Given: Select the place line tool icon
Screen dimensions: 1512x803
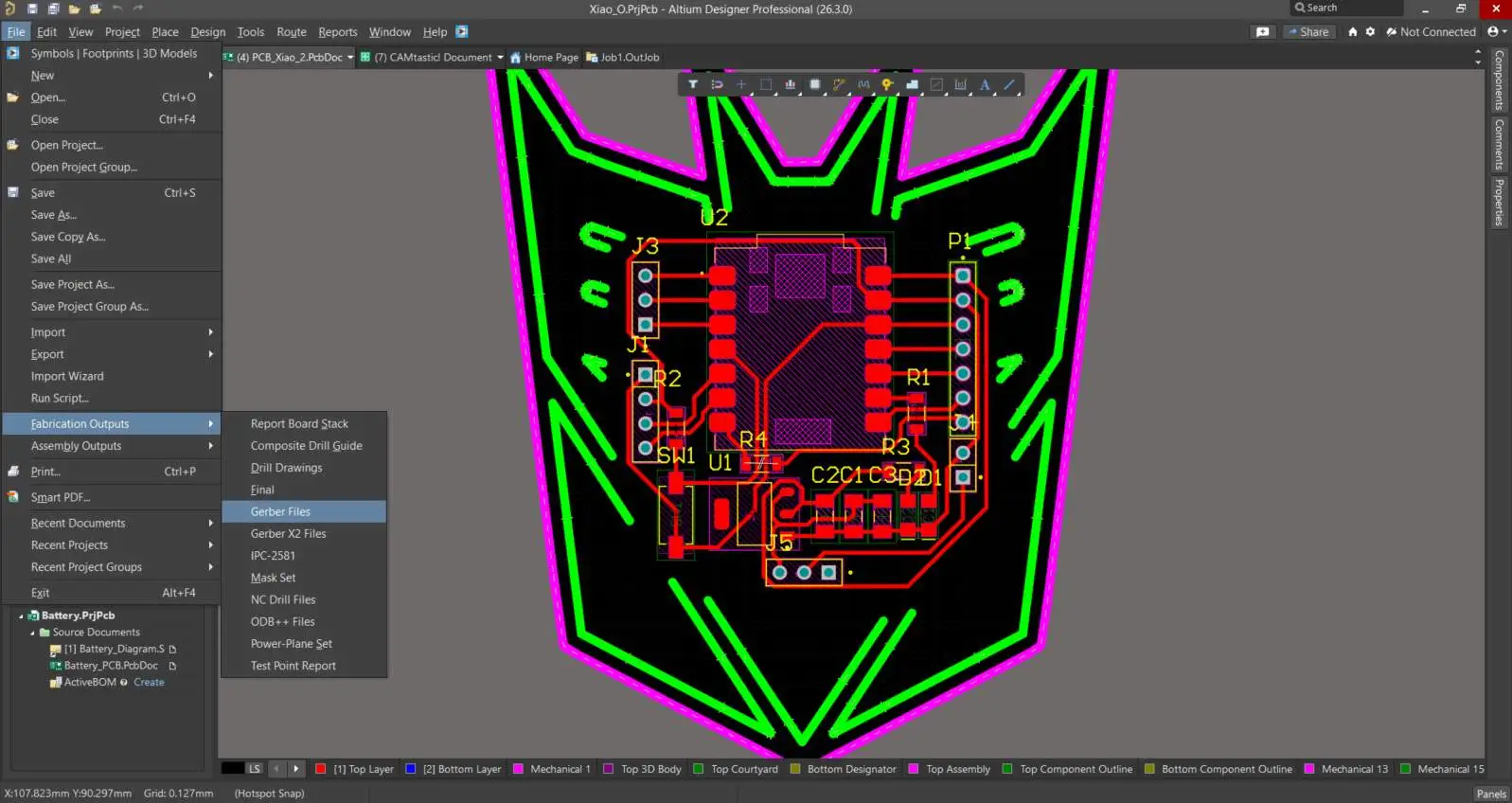Looking at the screenshot, I should coord(1009,85).
